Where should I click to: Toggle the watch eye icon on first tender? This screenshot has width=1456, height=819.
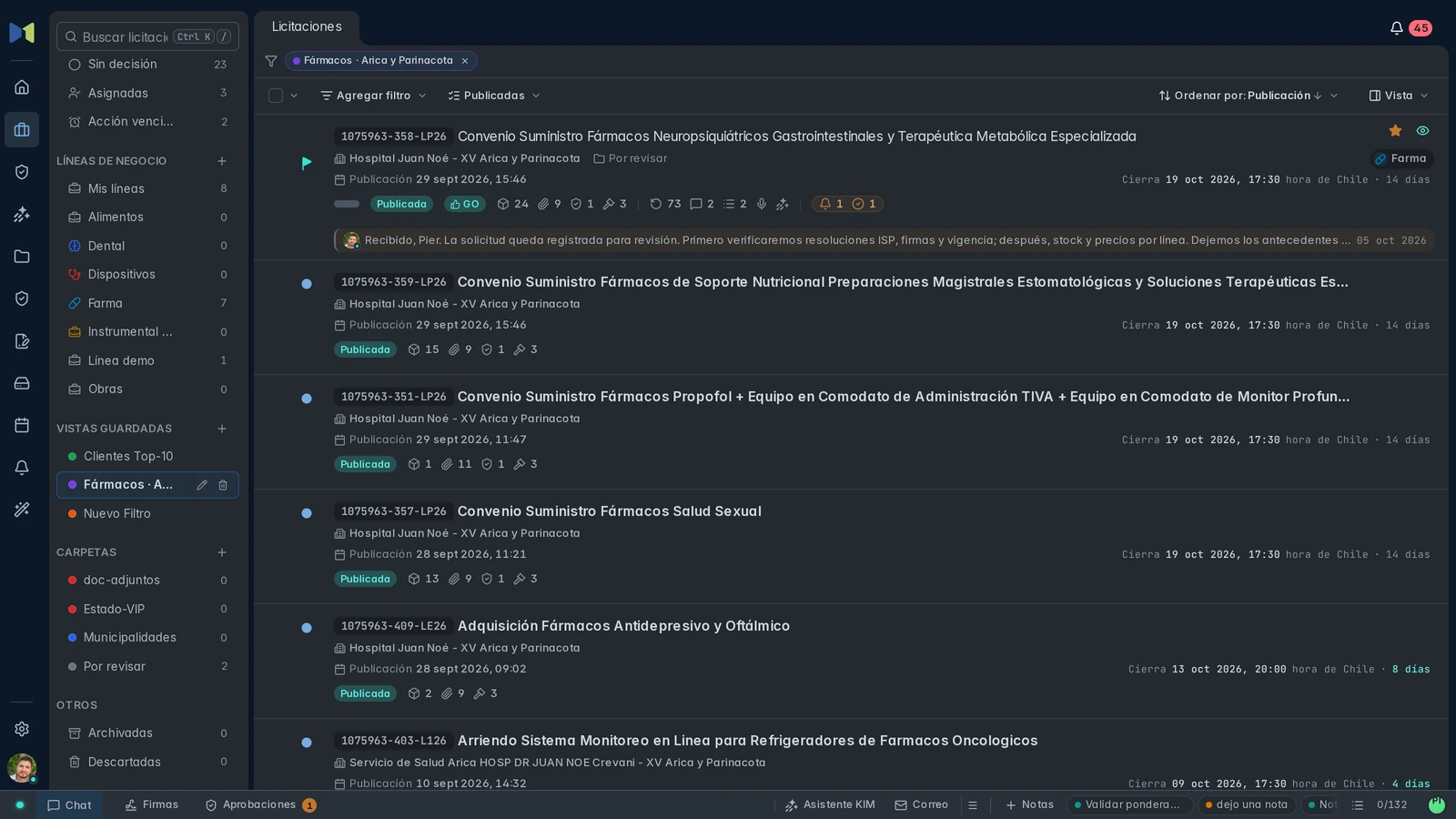pos(1422,131)
